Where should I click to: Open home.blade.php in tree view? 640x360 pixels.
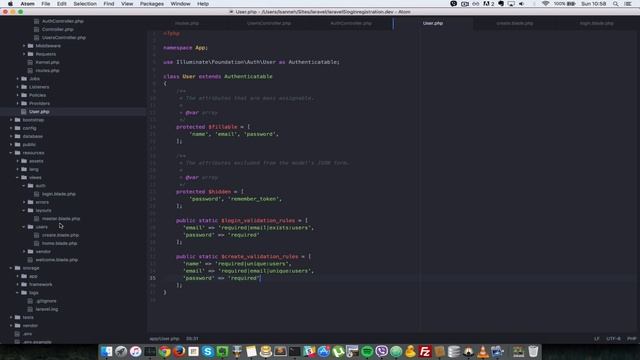point(60,243)
